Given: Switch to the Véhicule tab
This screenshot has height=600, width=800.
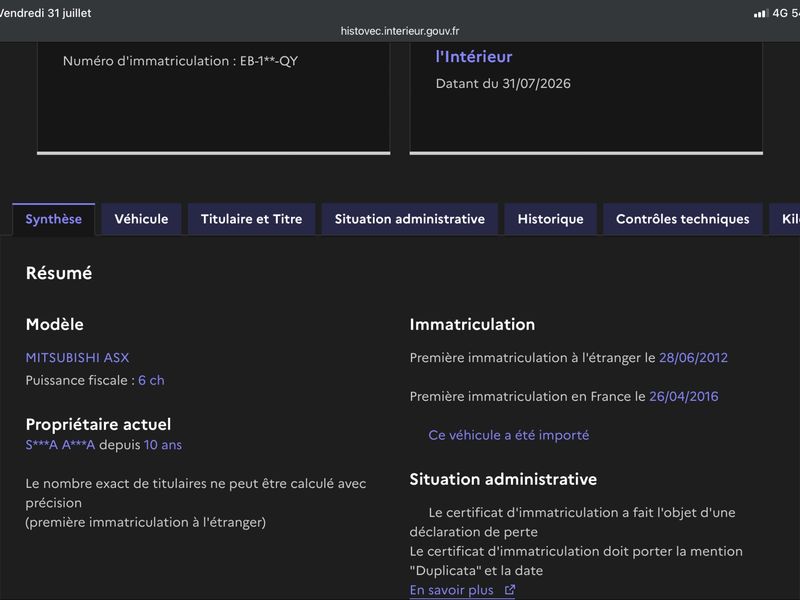Looking at the screenshot, I should 141,219.
